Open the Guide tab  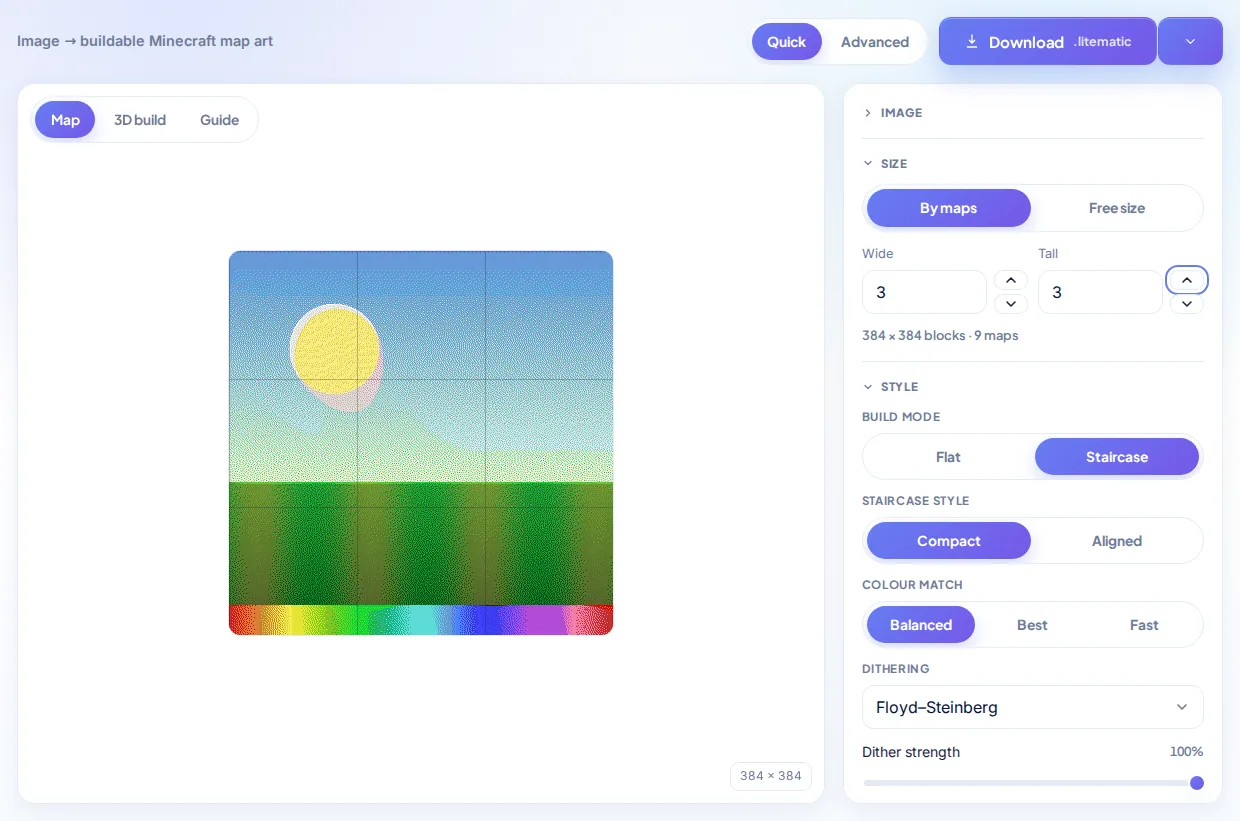tap(219, 120)
